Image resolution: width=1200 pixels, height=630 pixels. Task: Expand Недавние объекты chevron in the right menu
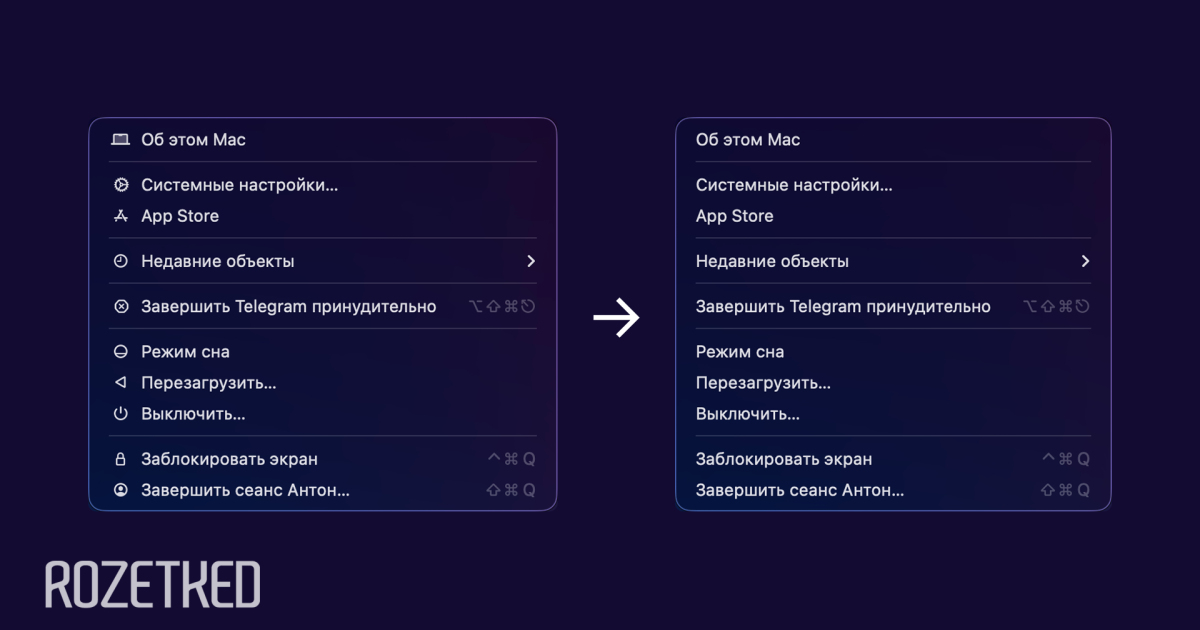coord(1085,261)
